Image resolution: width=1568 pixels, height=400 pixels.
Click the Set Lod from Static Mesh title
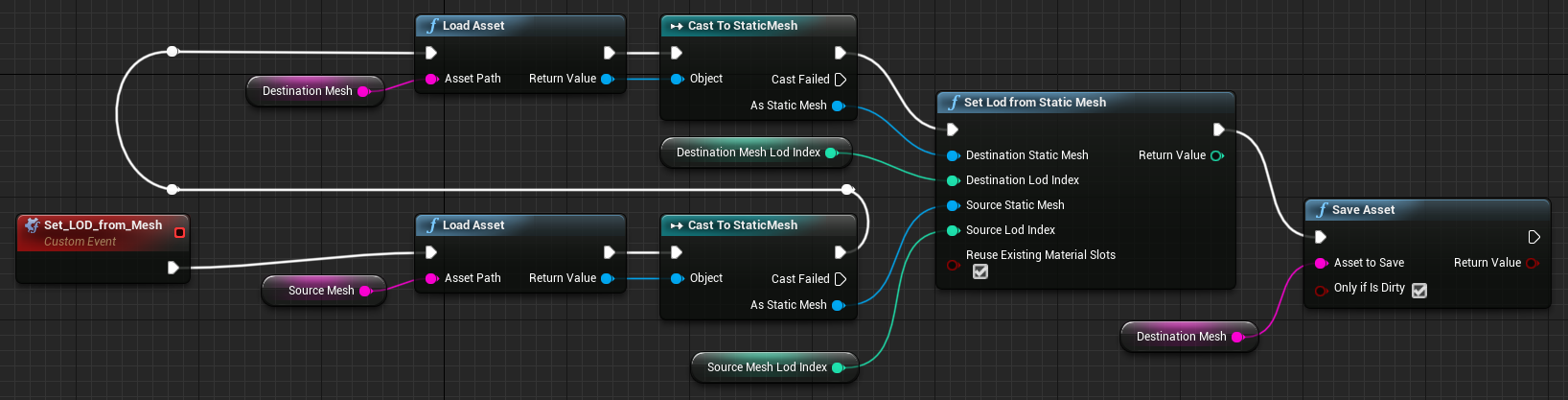(x=1035, y=103)
